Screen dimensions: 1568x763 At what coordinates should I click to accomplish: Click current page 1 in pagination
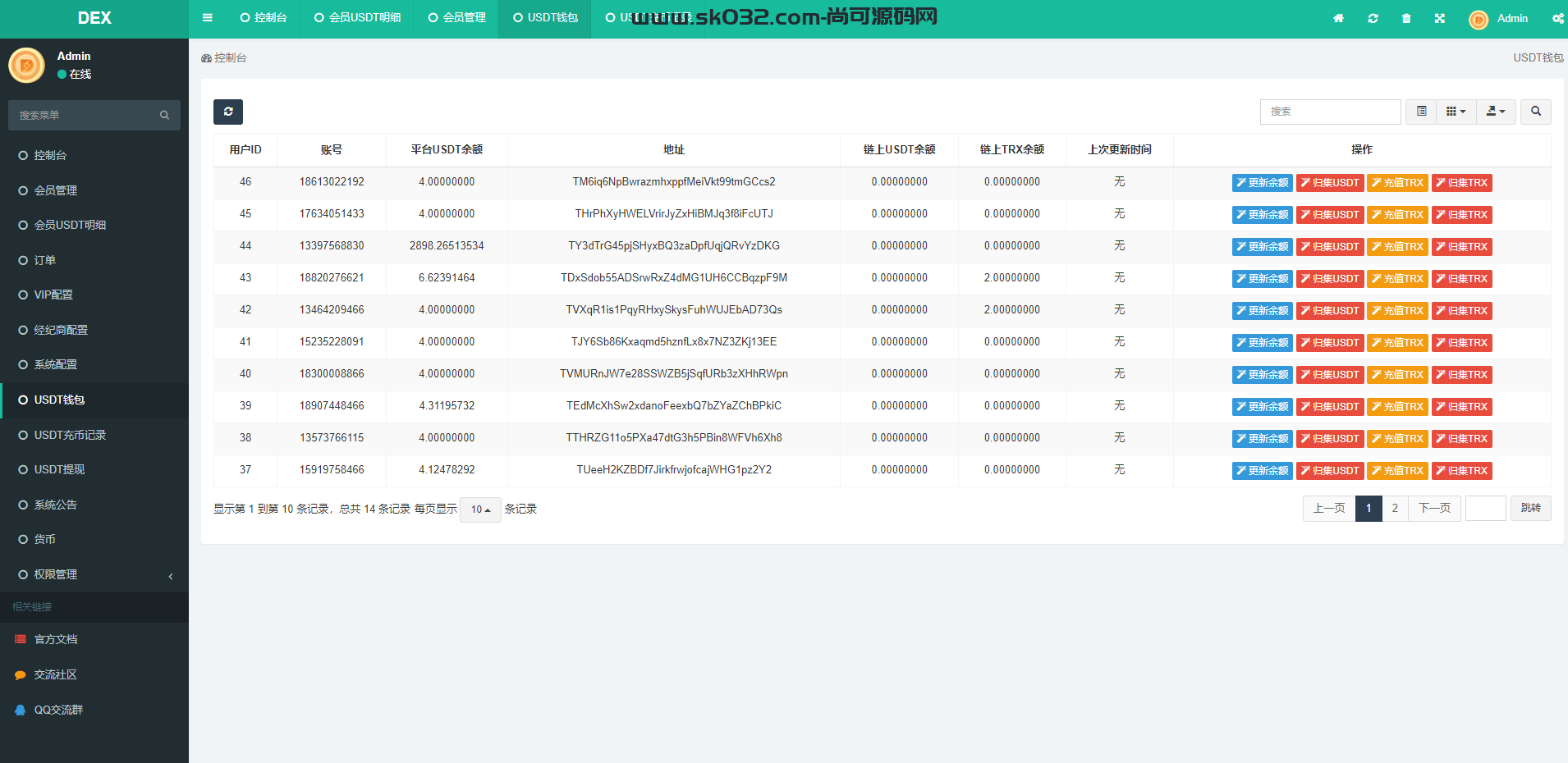tap(1369, 509)
